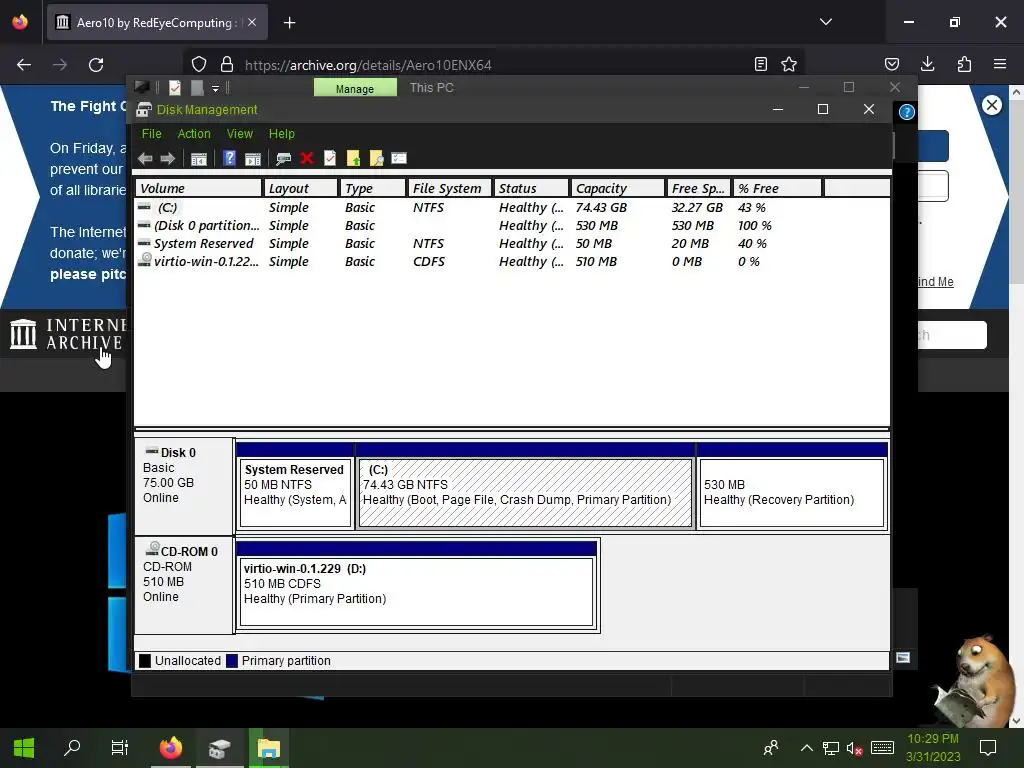
Task: Open the View menu
Action: pos(240,133)
